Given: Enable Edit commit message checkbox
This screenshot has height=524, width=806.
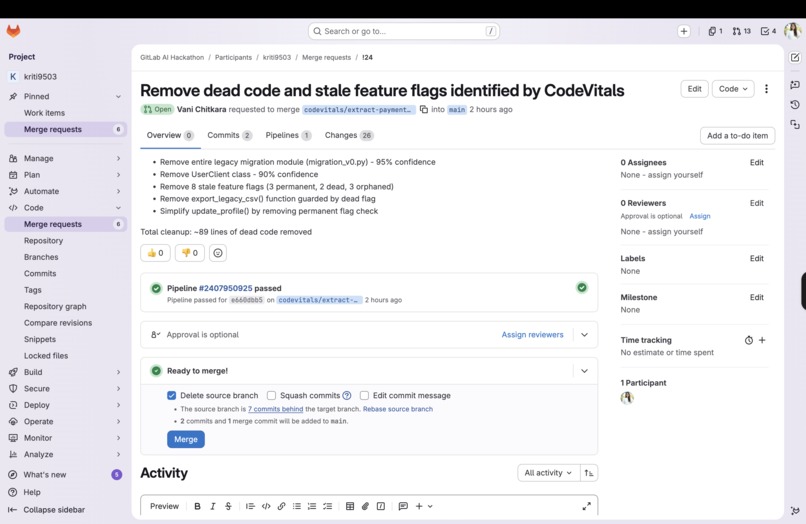Looking at the screenshot, I should 364,395.
